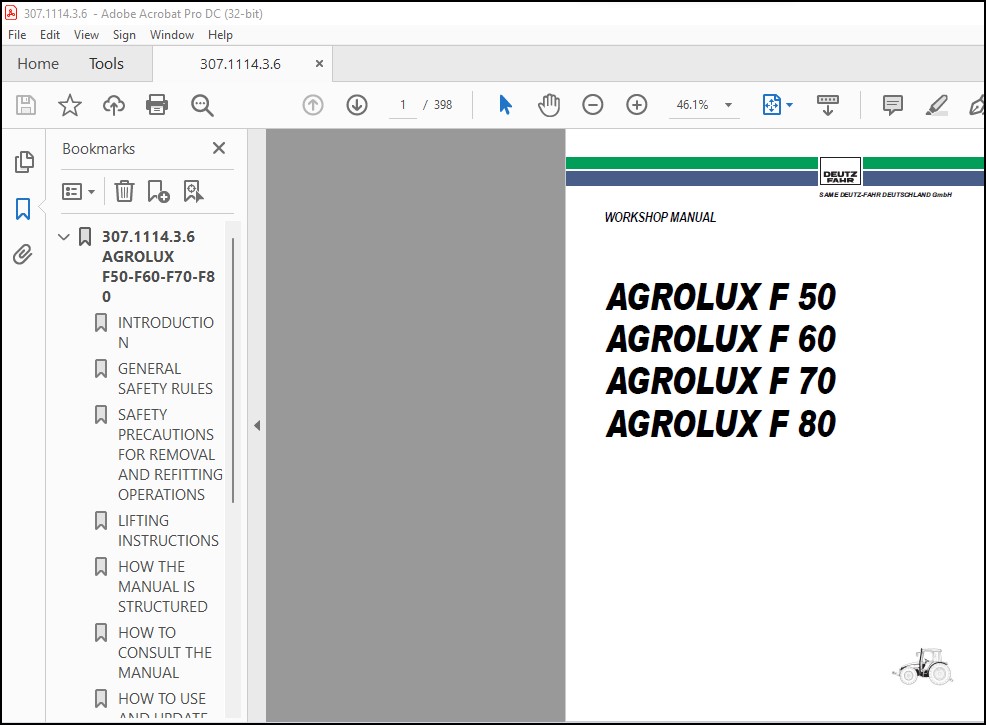986x725 pixels.
Task: Open the find text magnifier tool
Action: [x=202, y=106]
